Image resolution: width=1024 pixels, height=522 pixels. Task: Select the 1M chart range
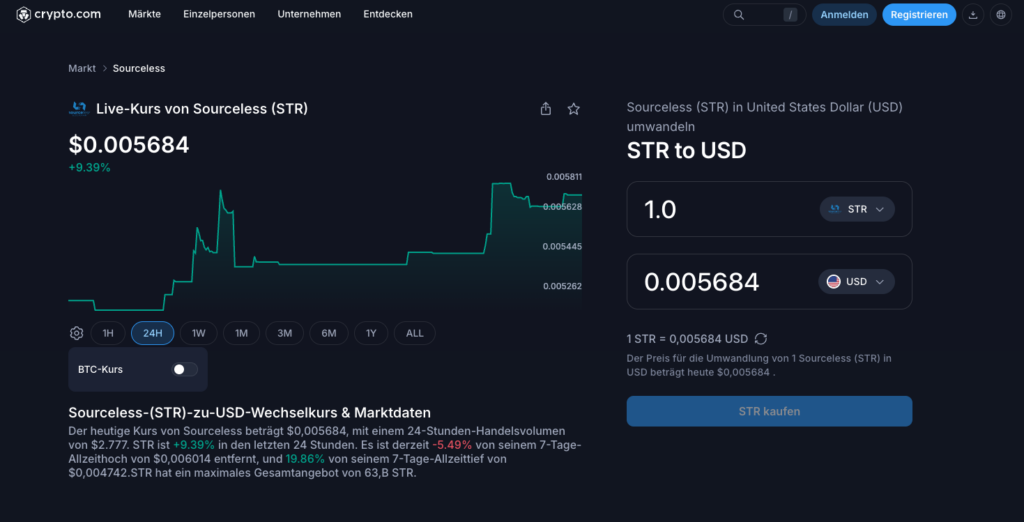tap(242, 333)
